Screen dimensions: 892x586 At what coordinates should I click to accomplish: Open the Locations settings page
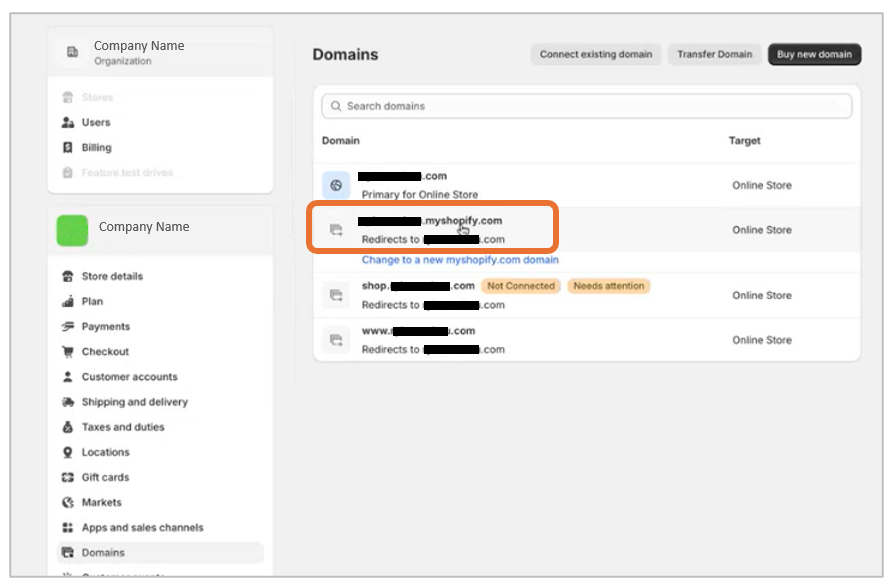106,452
